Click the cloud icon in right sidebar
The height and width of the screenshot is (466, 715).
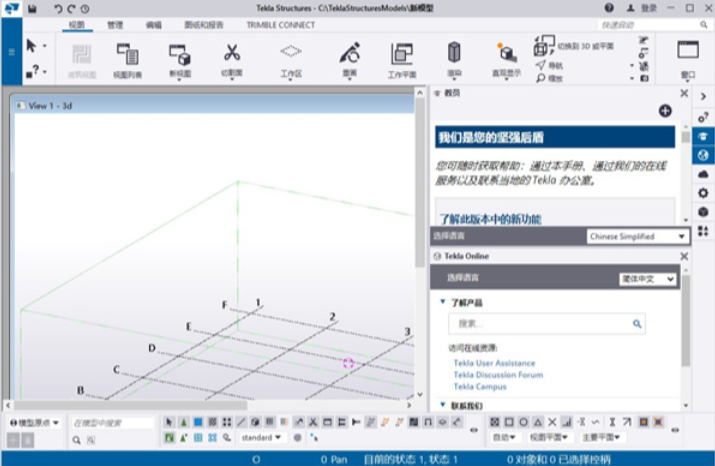click(704, 174)
